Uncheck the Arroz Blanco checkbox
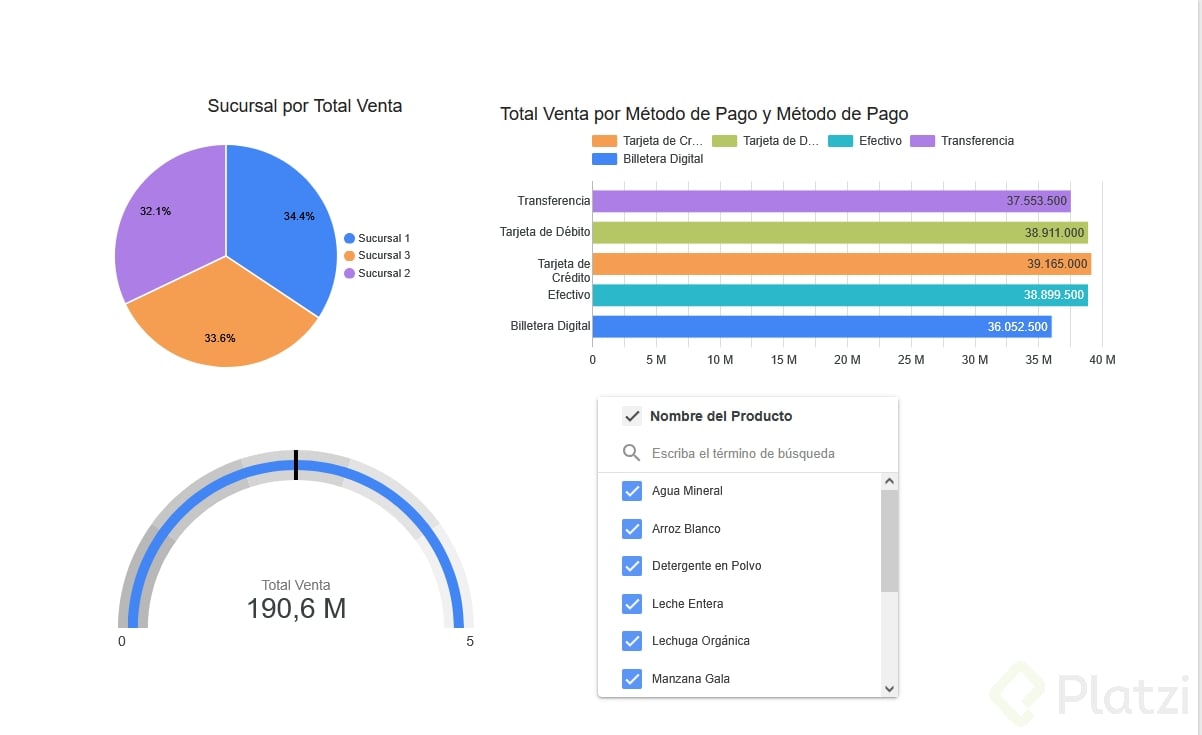The width and height of the screenshot is (1202, 735). coord(632,529)
